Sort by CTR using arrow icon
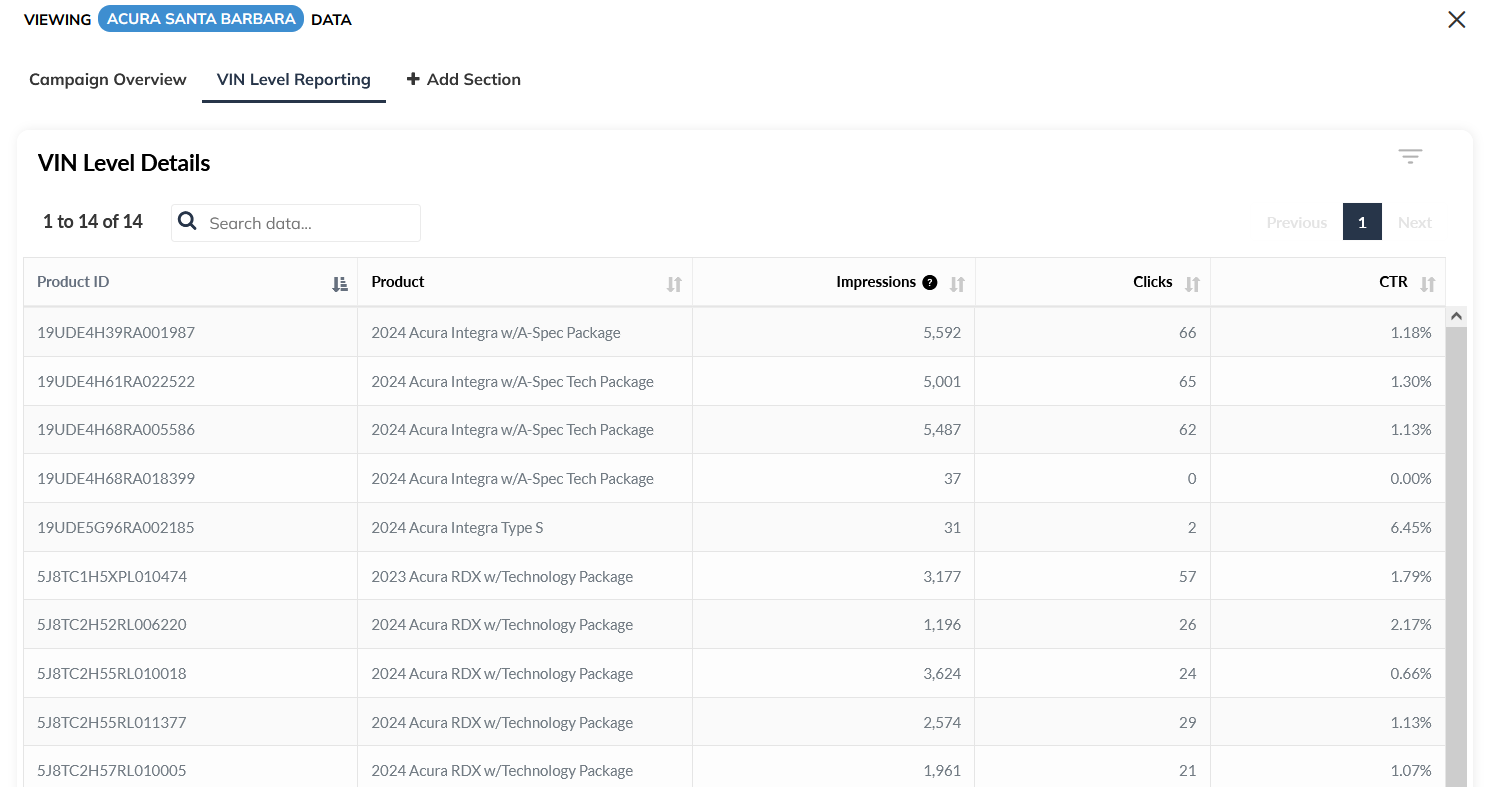 [1427, 284]
